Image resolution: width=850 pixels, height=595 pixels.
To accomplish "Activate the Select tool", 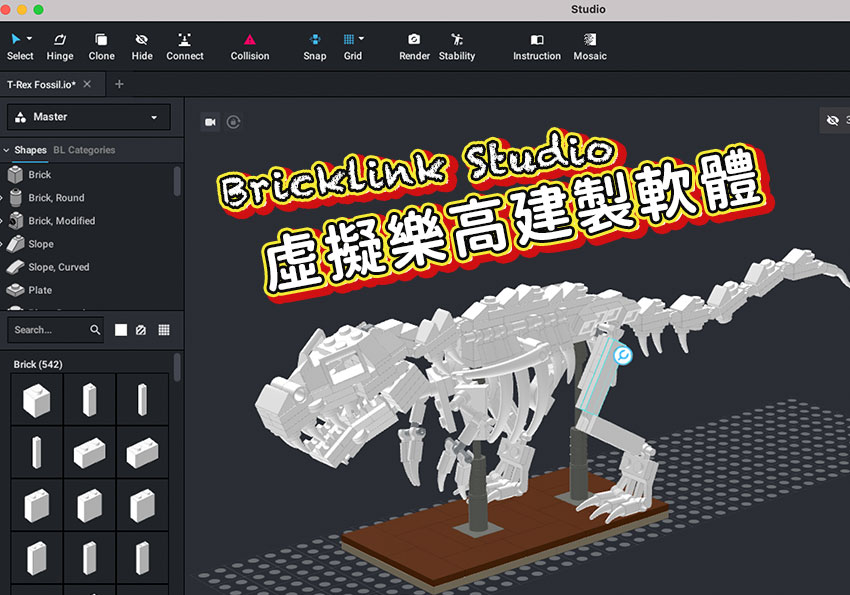I will [x=20, y=47].
